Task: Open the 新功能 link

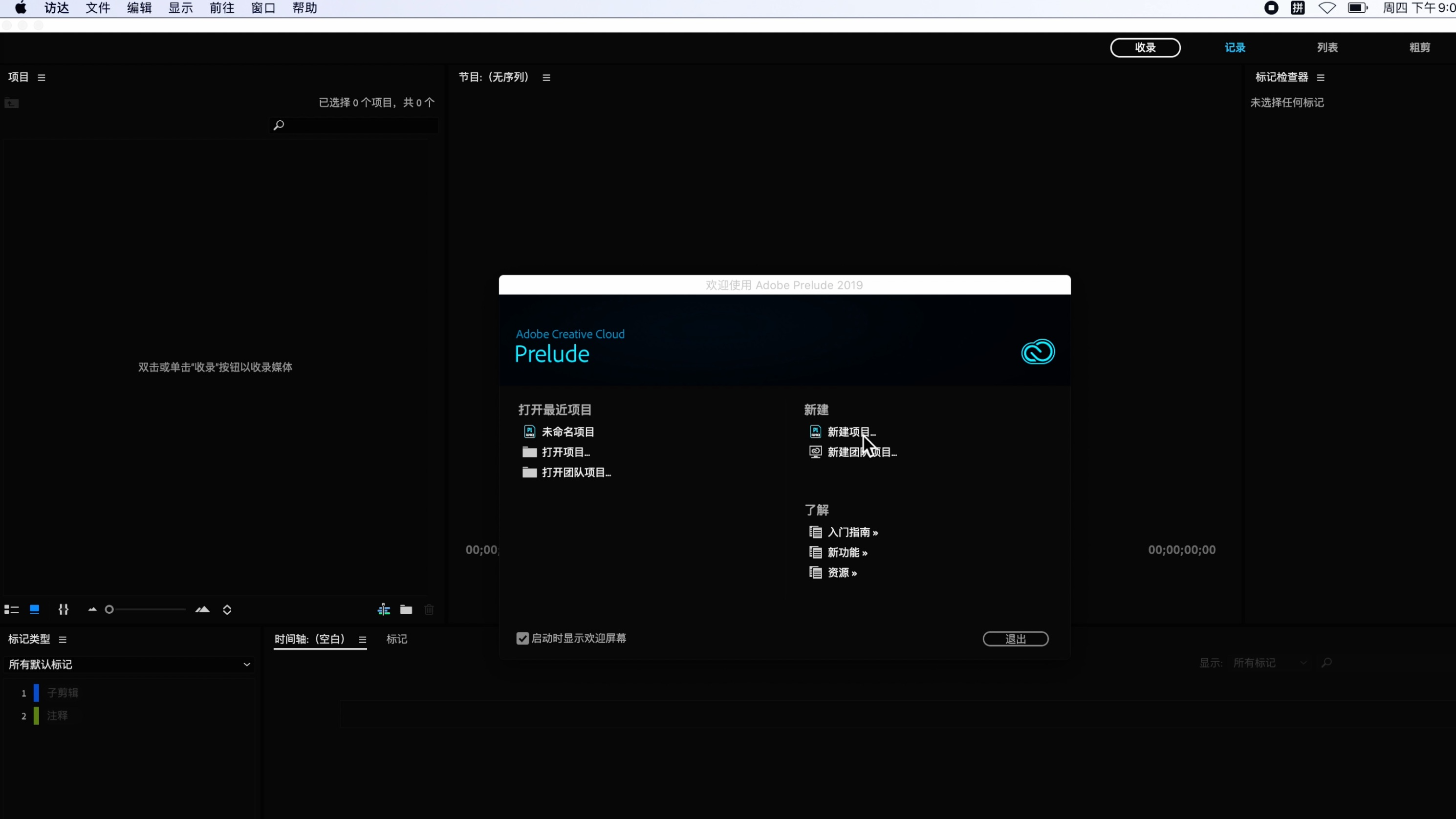Action: (x=848, y=553)
